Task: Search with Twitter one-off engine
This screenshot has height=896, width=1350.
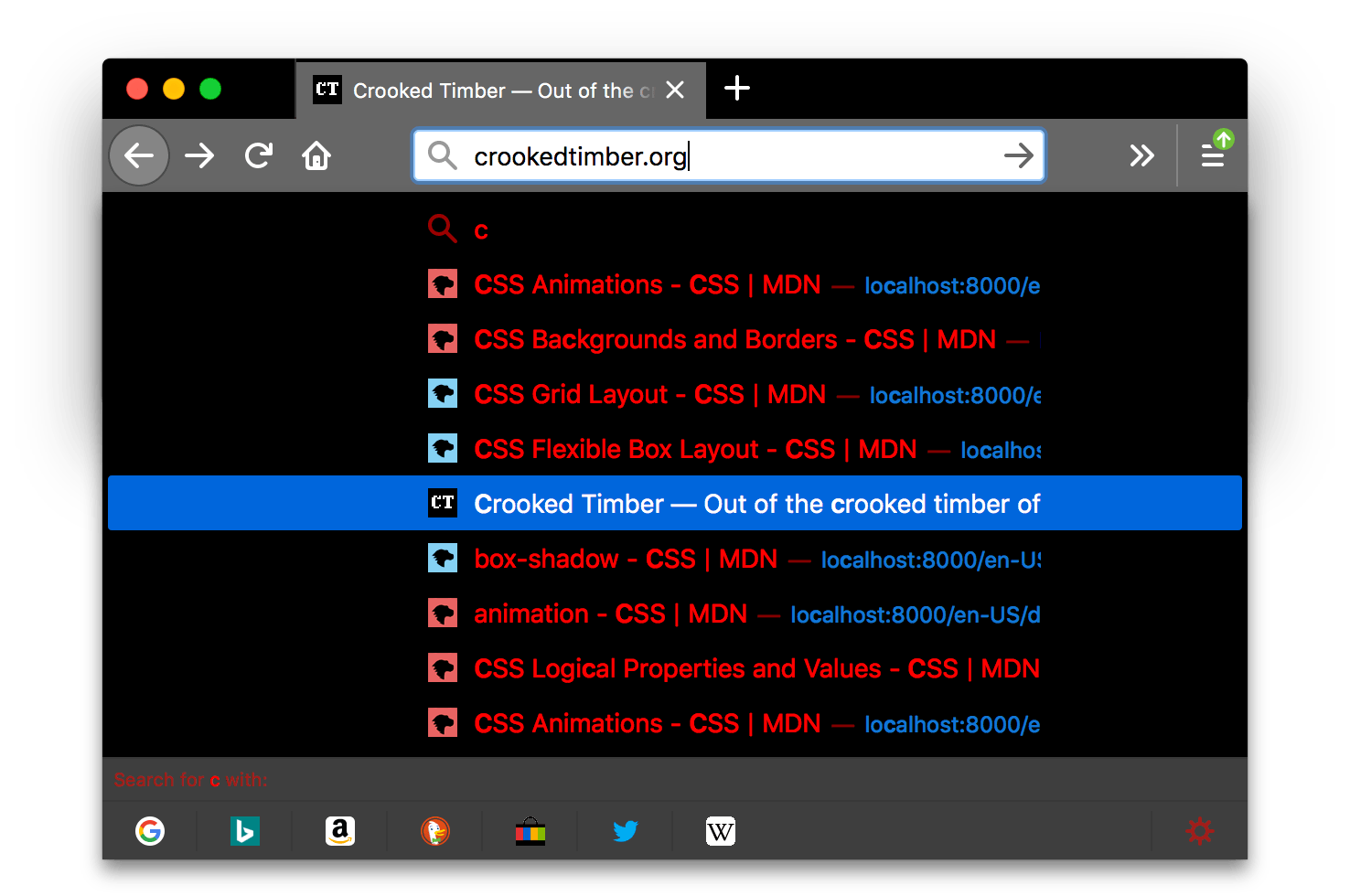Action: tap(626, 831)
